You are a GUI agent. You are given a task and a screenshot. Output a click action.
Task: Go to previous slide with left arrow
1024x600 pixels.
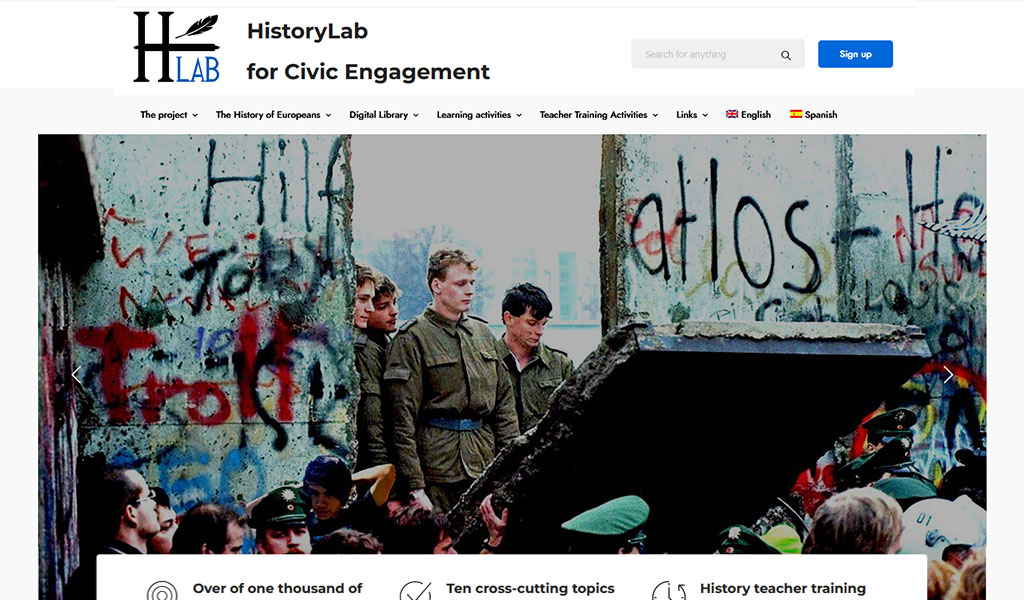tap(76, 375)
